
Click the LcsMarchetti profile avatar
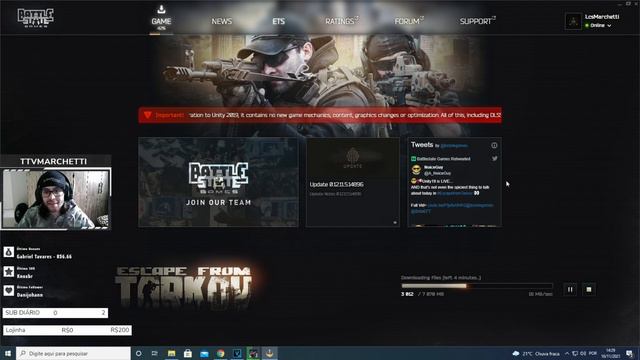point(573,21)
